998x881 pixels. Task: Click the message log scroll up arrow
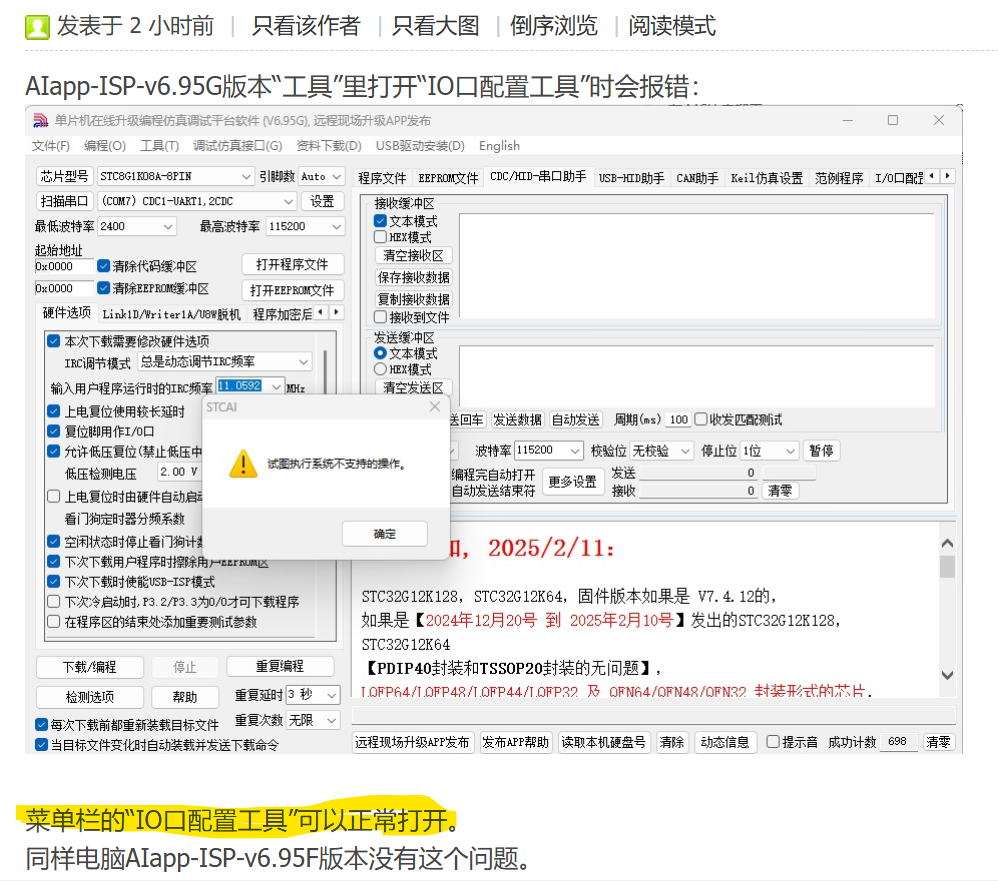point(947,543)
